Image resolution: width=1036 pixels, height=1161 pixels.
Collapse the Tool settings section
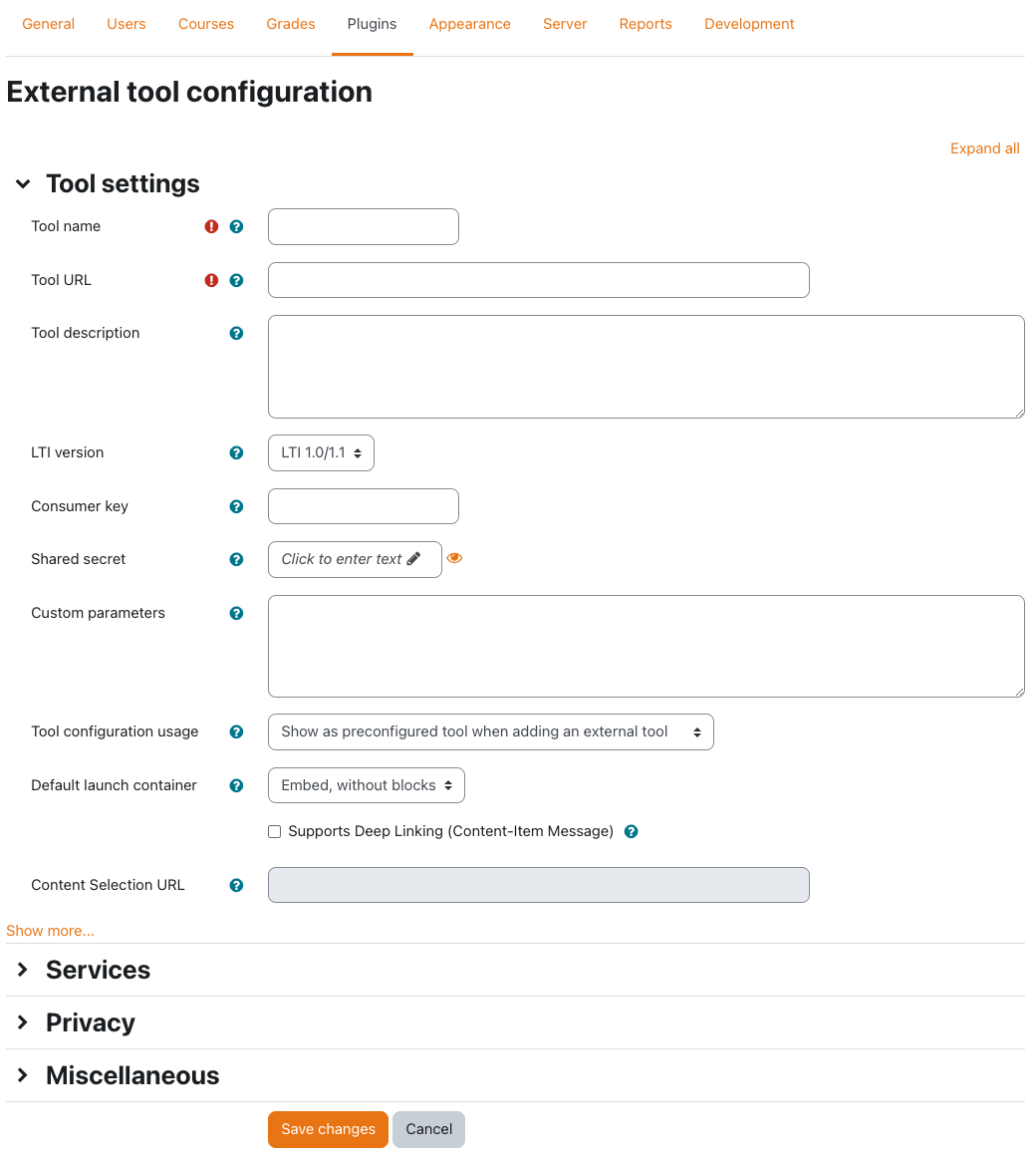[x=22, y=183]
